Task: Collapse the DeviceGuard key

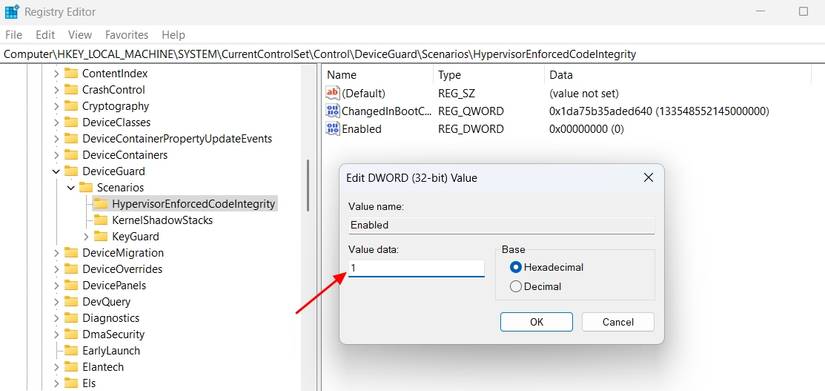Action: click(x=56, y=172)
